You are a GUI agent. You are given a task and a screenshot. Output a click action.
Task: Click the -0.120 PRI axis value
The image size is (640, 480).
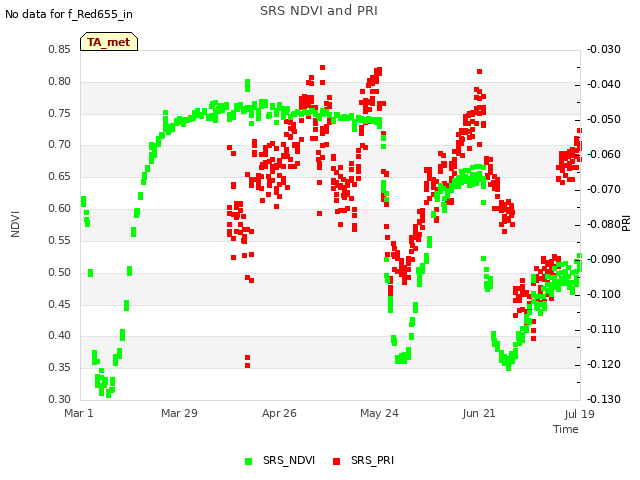604,364
